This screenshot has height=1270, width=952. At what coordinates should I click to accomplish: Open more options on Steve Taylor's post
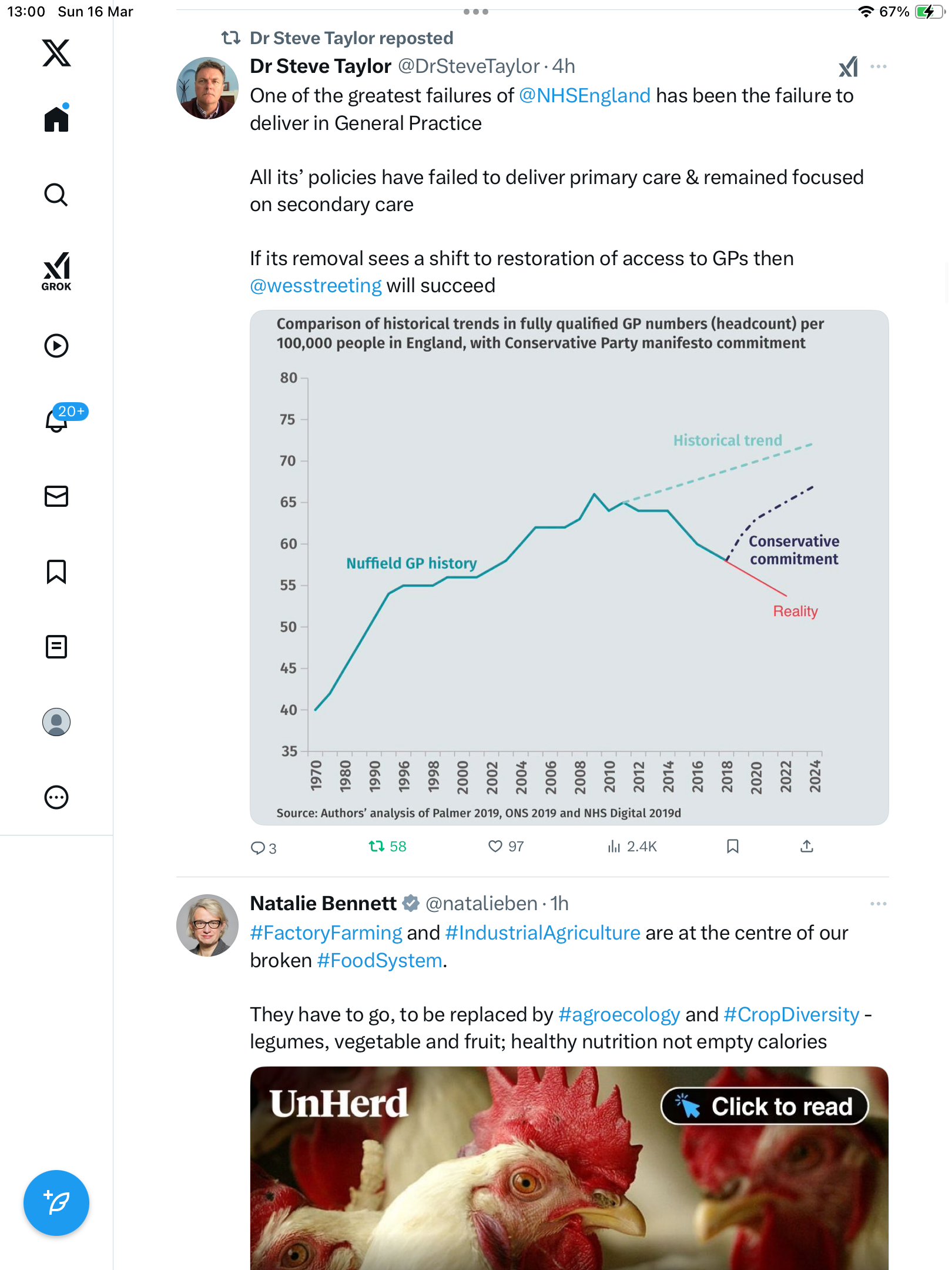coord(879,66)
